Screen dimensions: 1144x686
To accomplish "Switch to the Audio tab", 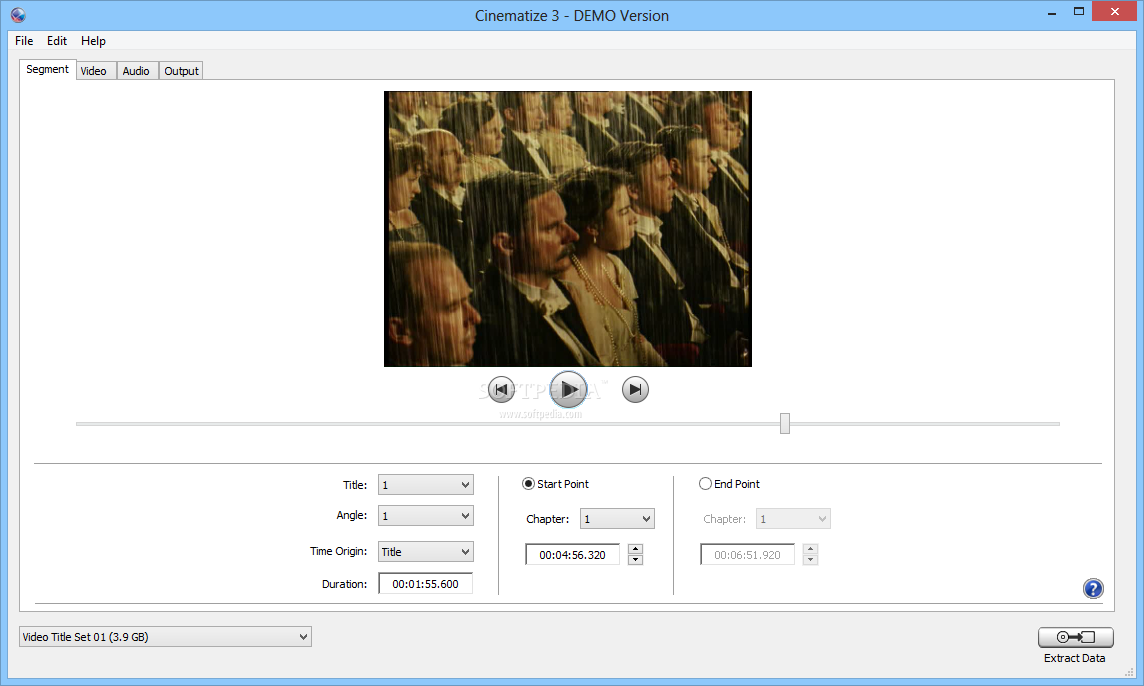I will coord(136,71).
